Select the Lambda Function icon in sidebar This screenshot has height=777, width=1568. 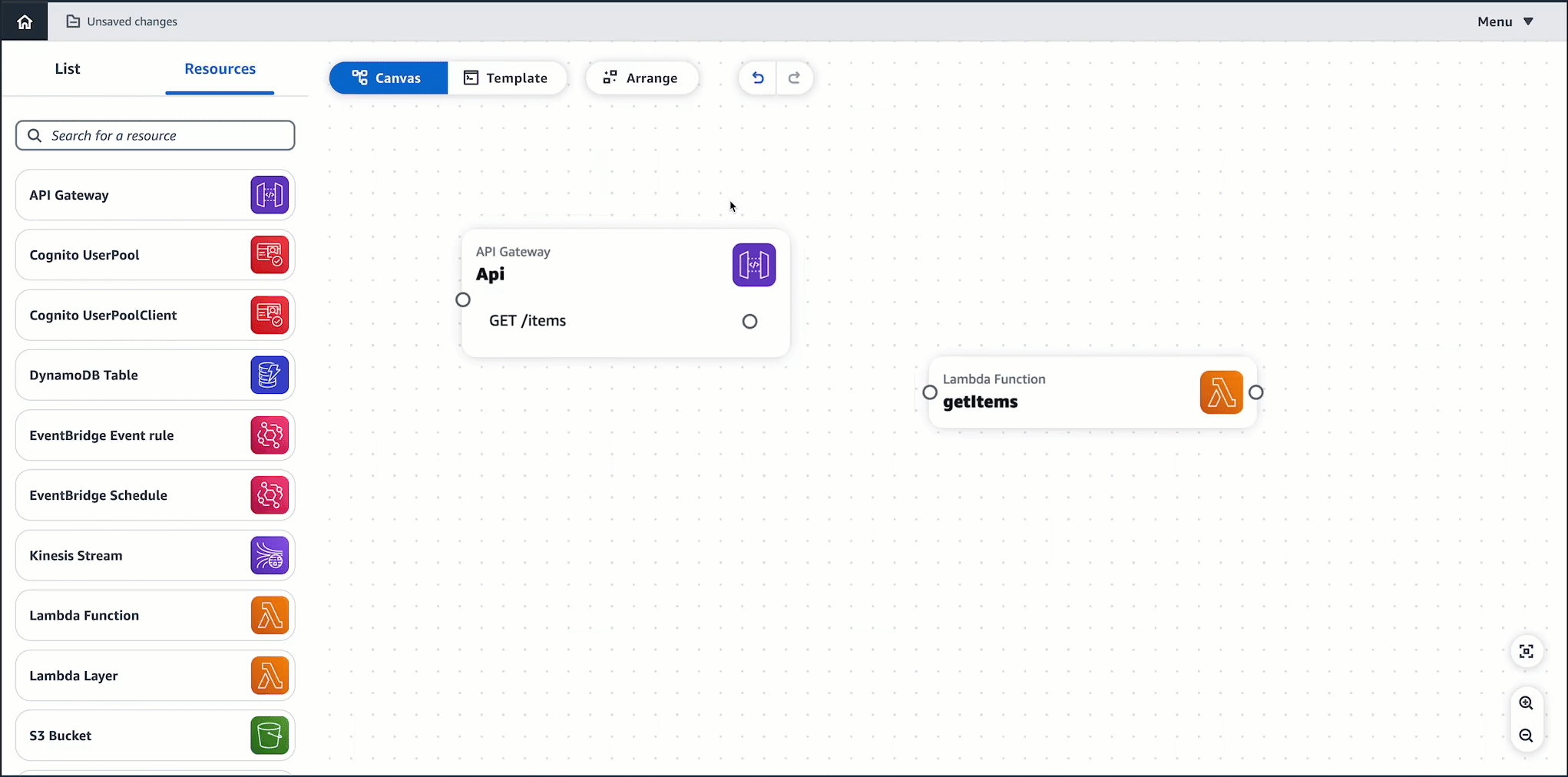(270, 615)
